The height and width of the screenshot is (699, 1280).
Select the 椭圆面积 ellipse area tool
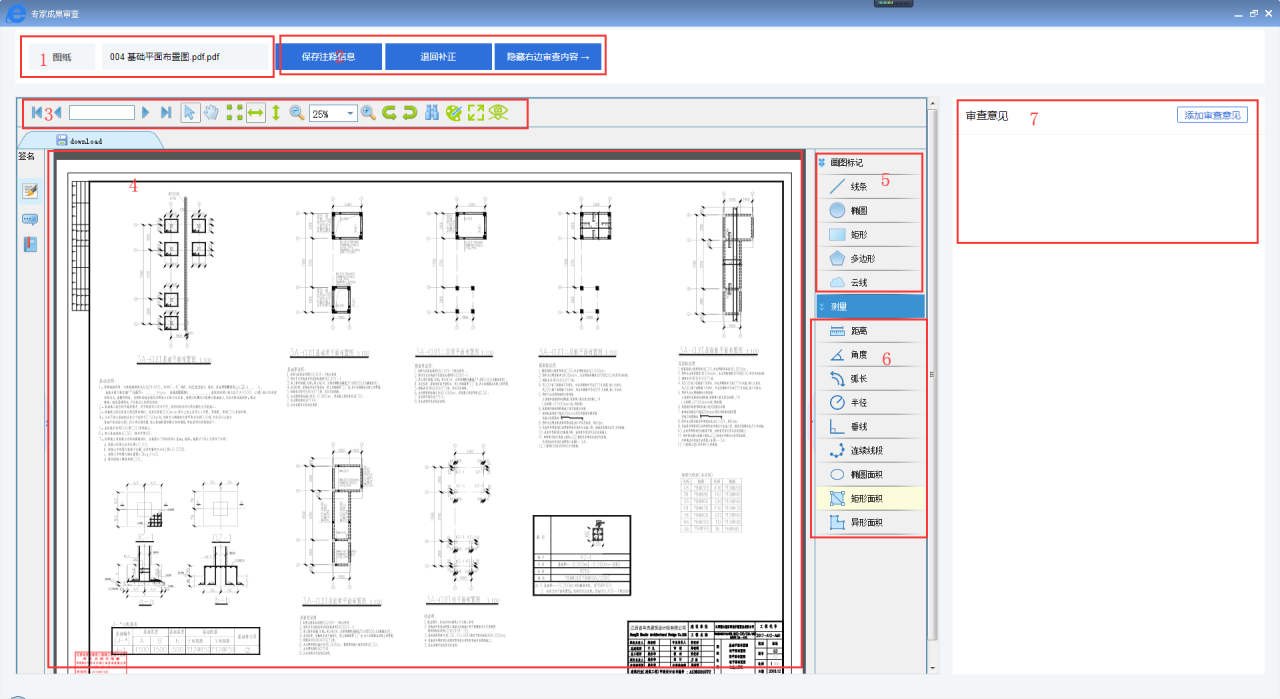[870, 475]
